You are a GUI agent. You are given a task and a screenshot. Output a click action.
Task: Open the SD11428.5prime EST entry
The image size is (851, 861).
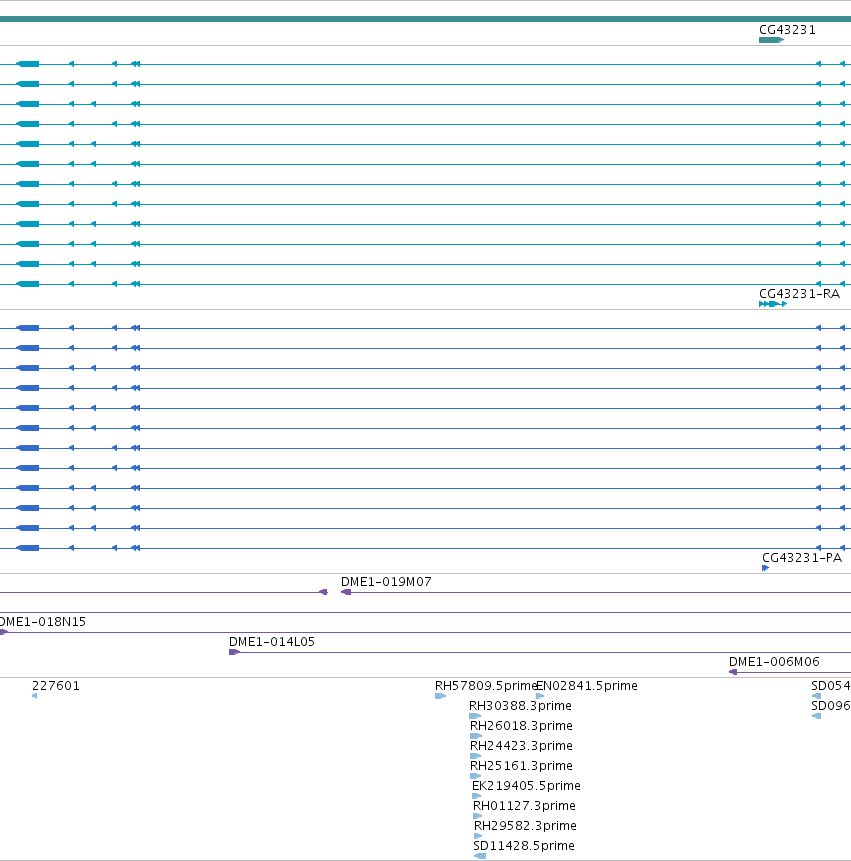pos(524,846)
